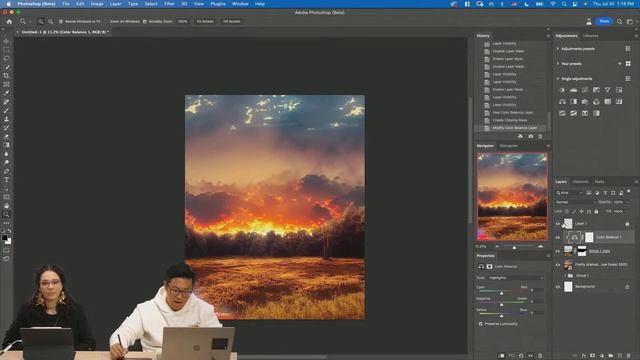Select the Lasso tool

(6, 58)
